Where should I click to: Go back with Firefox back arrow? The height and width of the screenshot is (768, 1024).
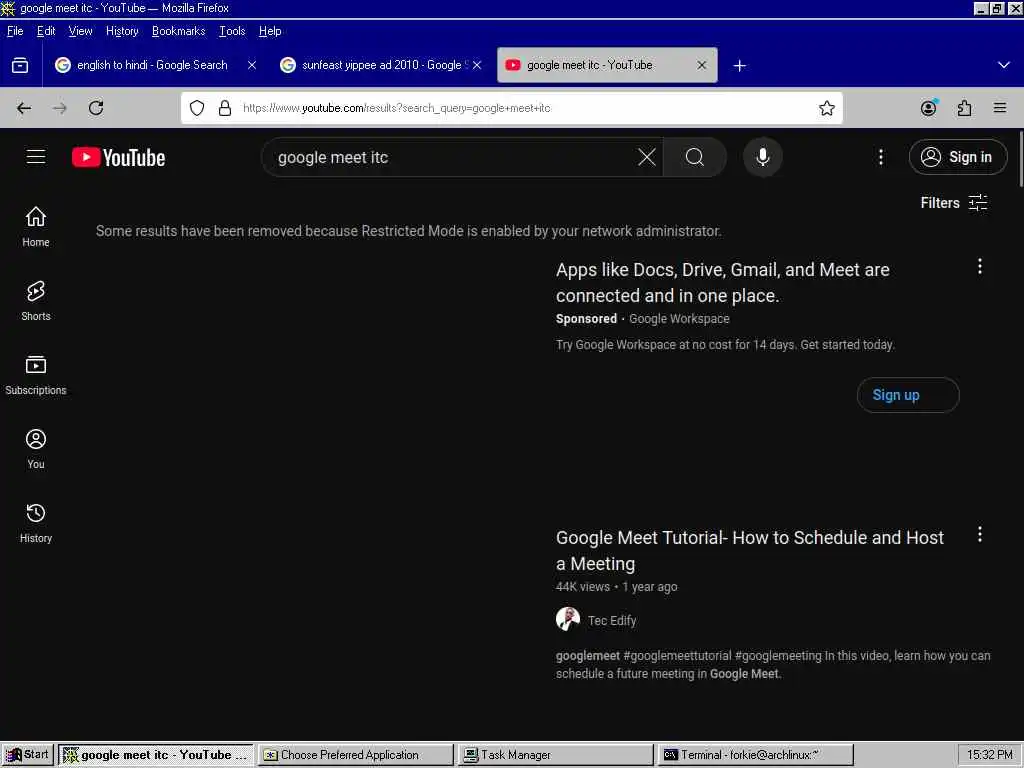(24, 108)
